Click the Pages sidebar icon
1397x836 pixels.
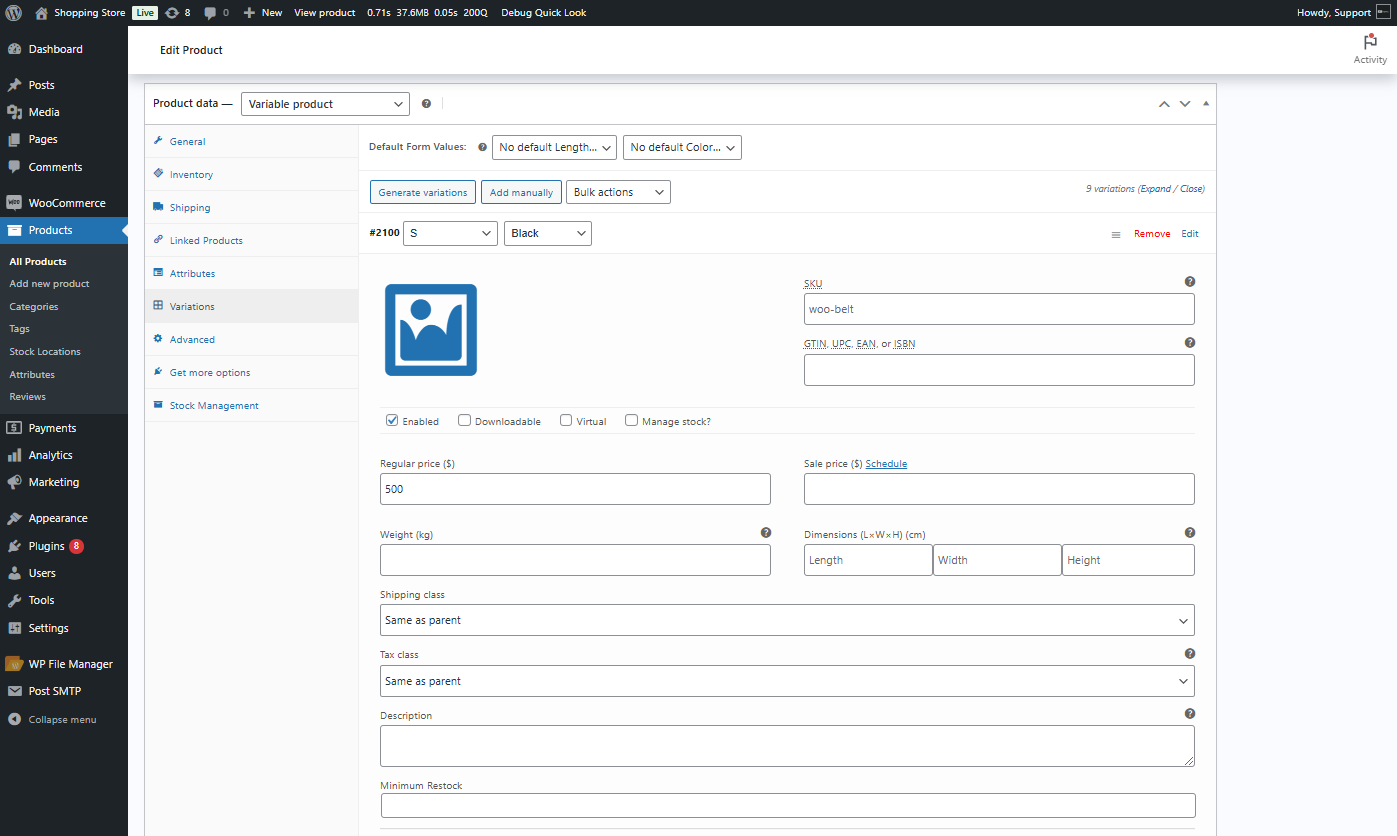pyautogui.click(x=14, y=139)
